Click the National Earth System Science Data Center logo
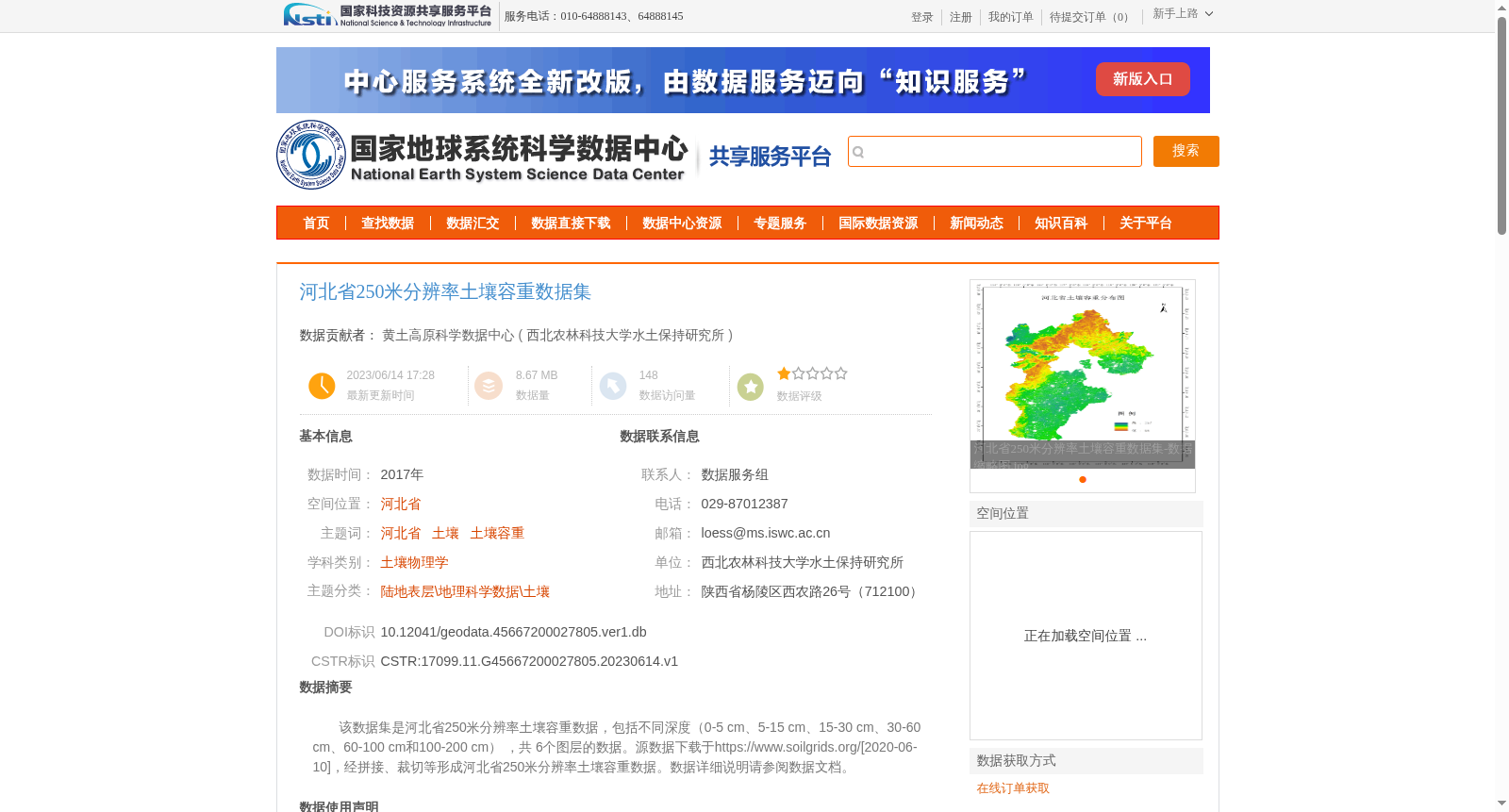 point(483,155)
